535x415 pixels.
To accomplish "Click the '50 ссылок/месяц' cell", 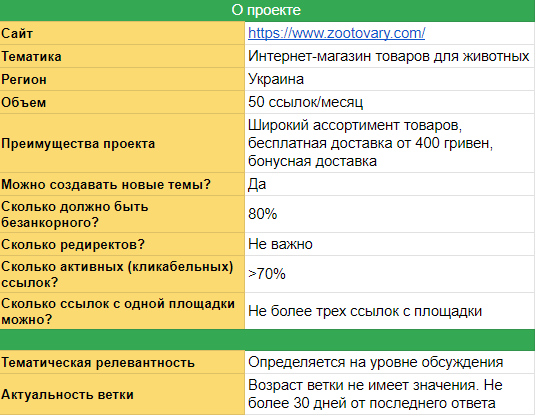I will point(390,102).
